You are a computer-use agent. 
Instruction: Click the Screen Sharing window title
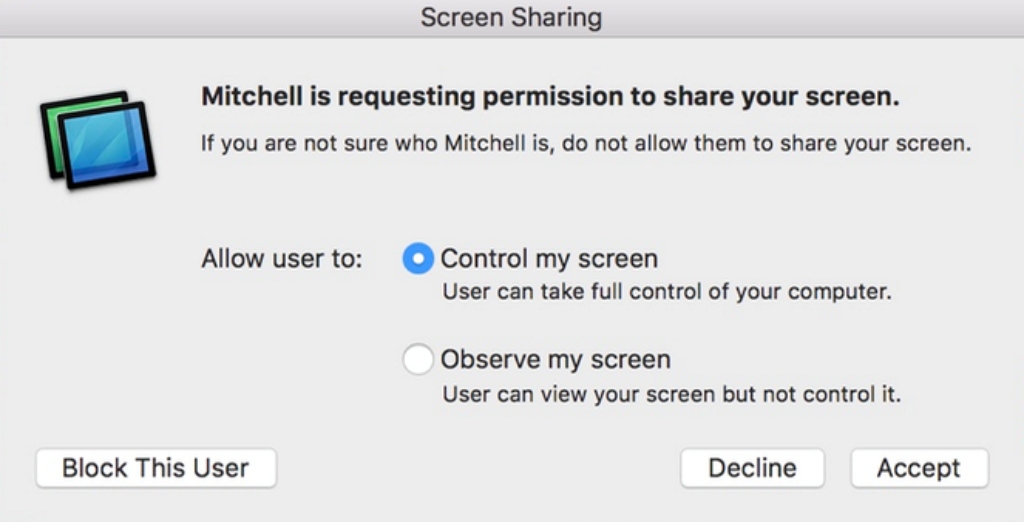[511, 18]
